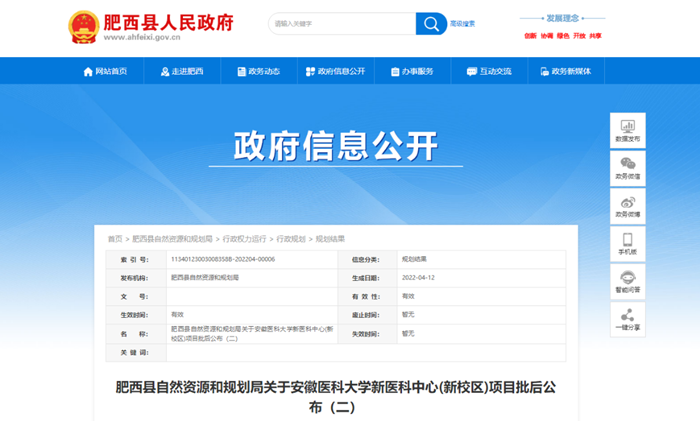Viewport: 700px width, 421px height.
Task: Go to 网站首页 in navigation bar
Action: pos(105,72)
